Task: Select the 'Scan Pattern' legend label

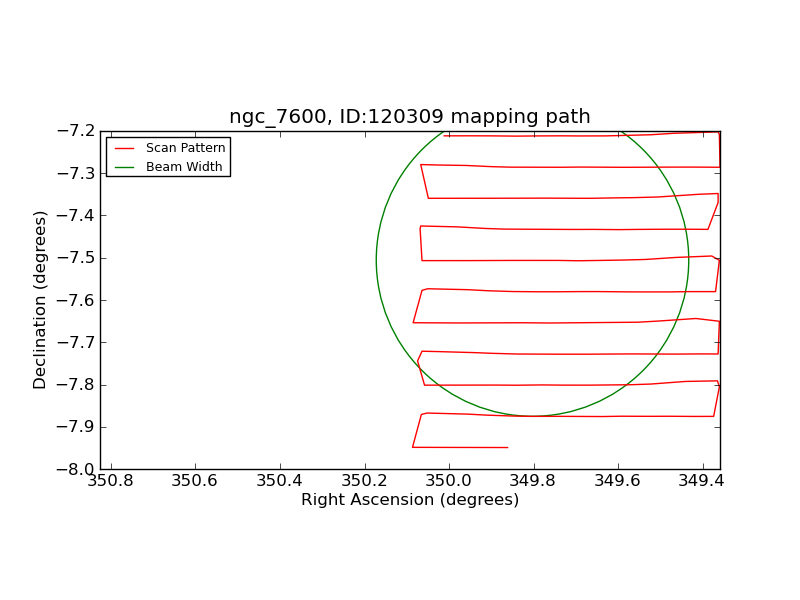Action: click(x=186, y=148)
